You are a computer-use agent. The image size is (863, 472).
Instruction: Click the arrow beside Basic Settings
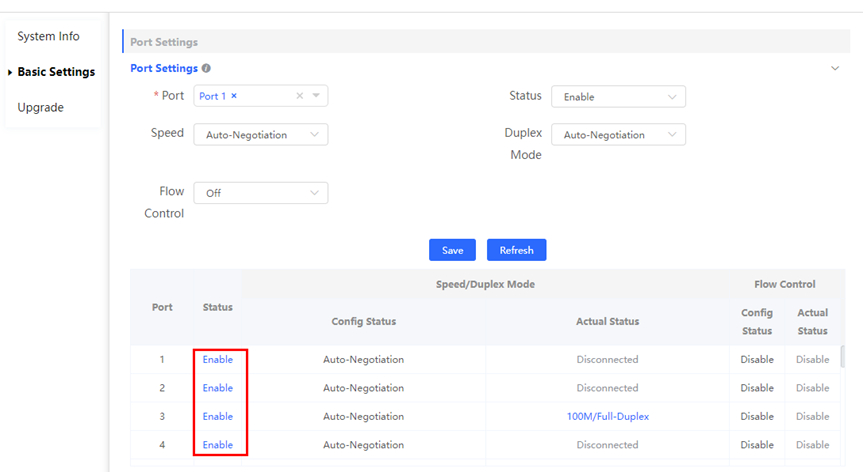[10, 72]
